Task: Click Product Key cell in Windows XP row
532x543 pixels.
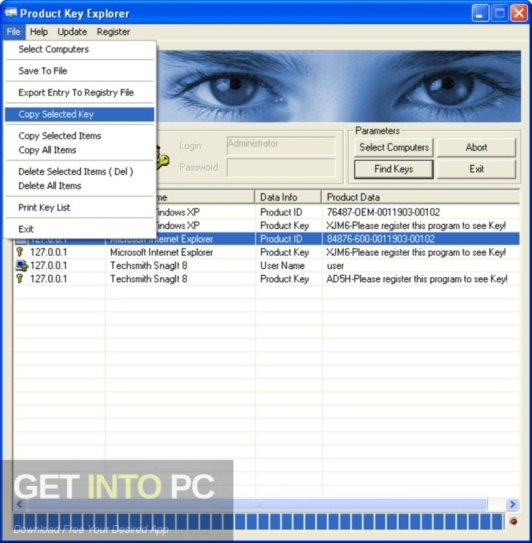Action: 284,225
